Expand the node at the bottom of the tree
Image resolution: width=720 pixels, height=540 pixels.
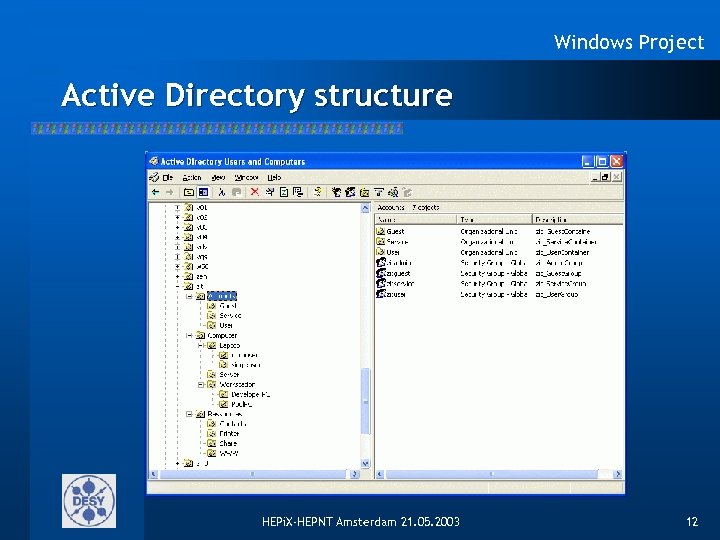(x=178, y=464)
